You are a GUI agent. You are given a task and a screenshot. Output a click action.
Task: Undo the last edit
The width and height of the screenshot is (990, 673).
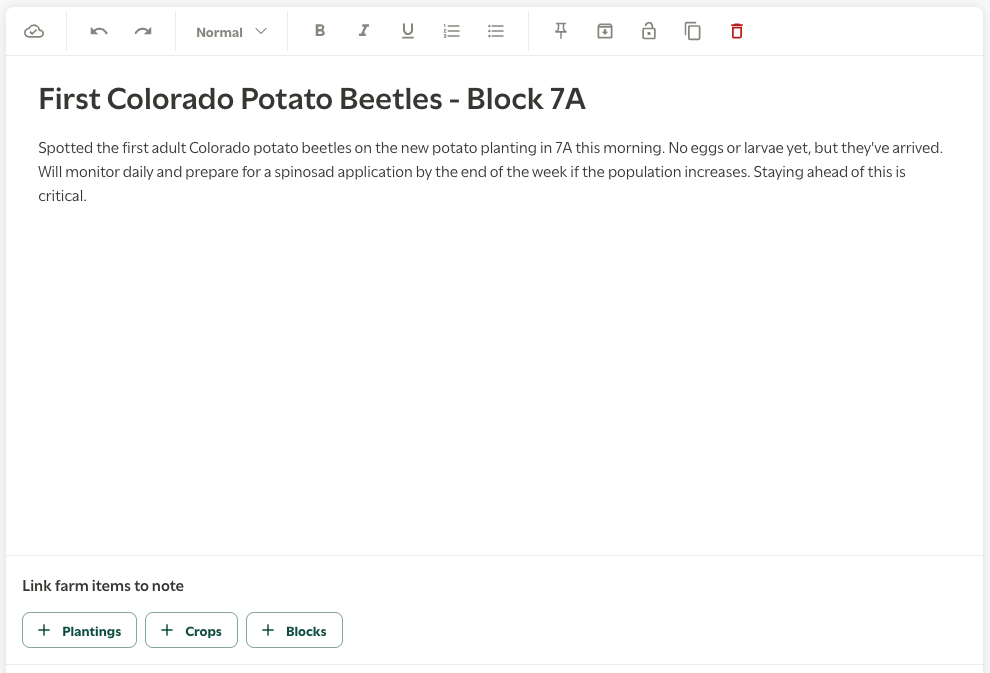pos(99,31)
